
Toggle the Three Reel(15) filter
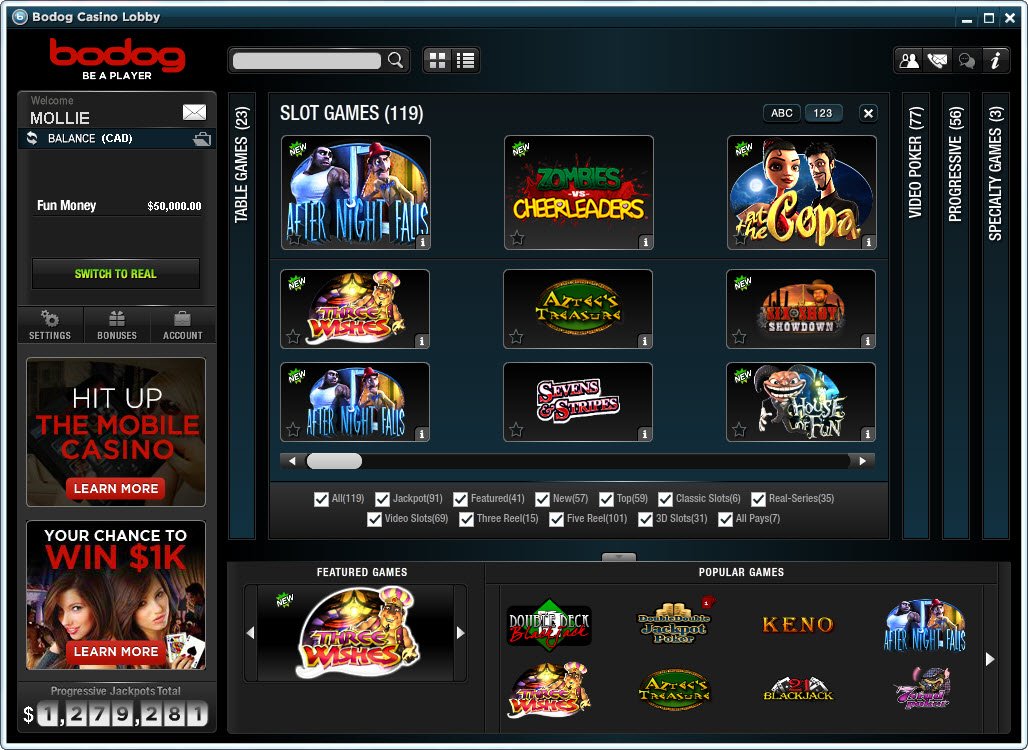click(466, 519)
